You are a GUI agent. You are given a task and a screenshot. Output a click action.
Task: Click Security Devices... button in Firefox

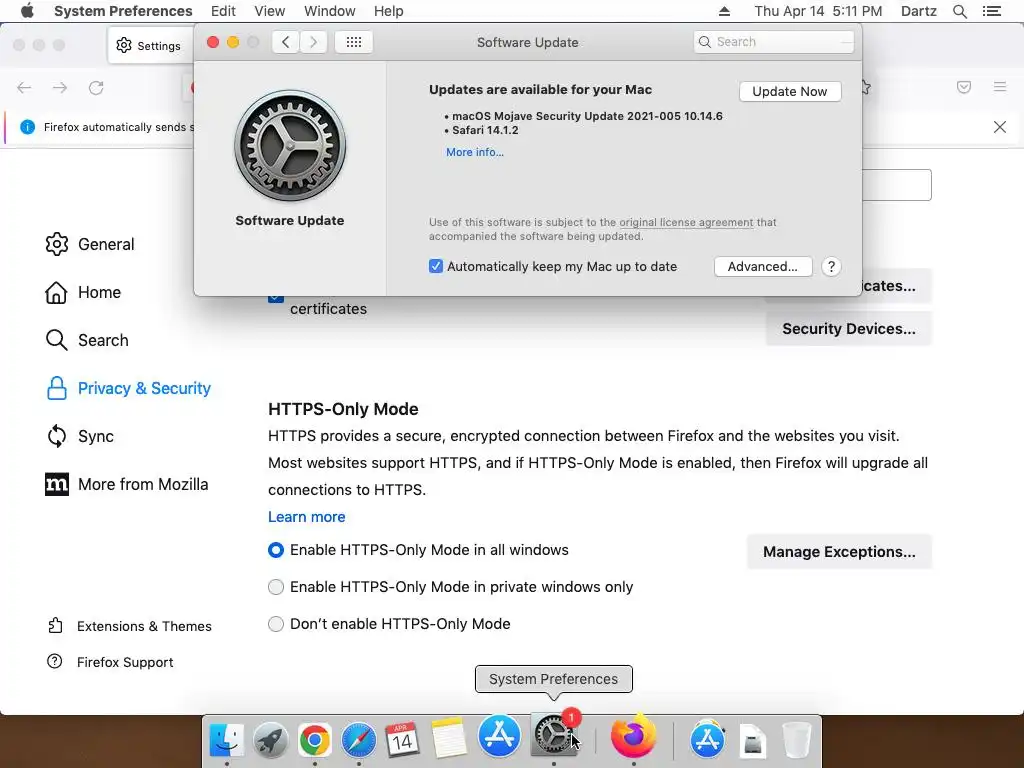click(x=848, y=328)
